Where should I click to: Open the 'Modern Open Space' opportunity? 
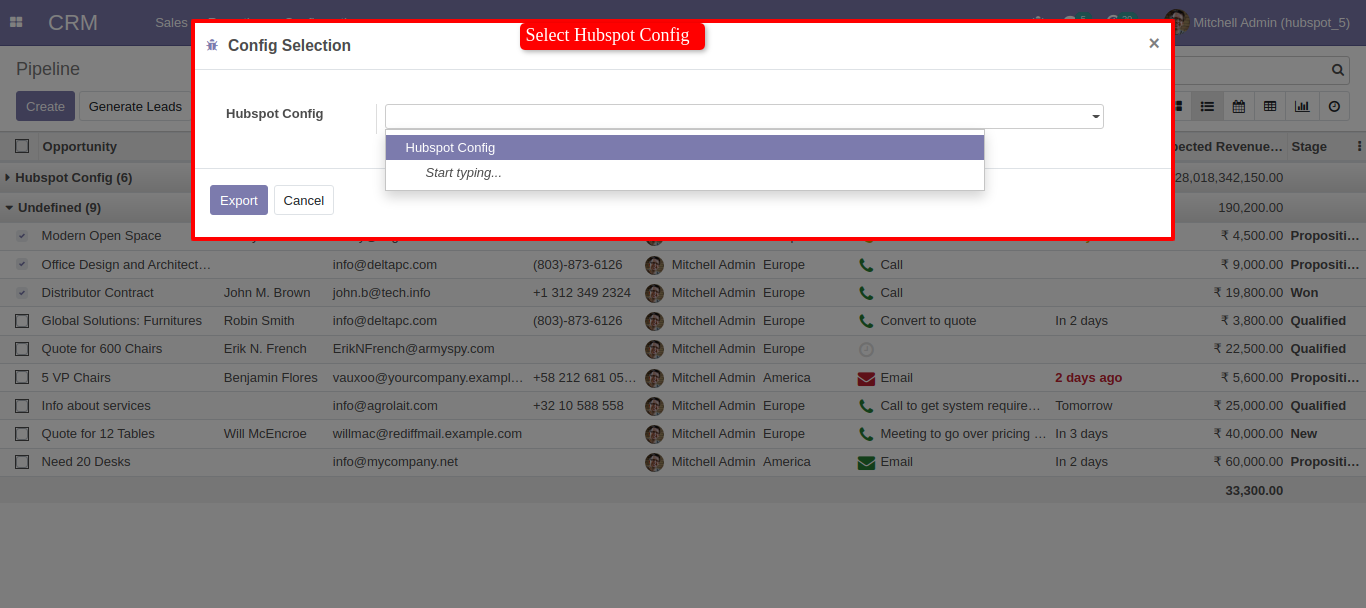click(101, 236)
